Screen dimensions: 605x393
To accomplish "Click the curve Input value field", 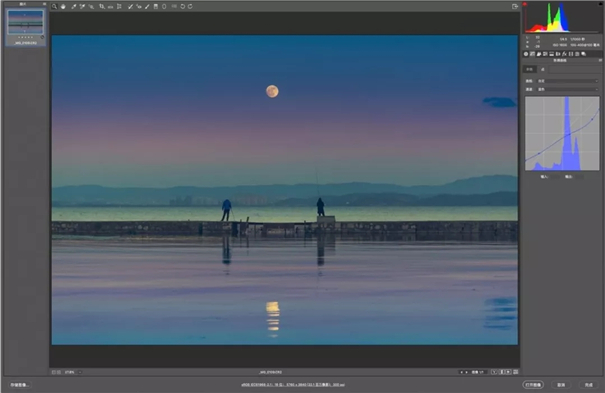I will pos(554,177).
